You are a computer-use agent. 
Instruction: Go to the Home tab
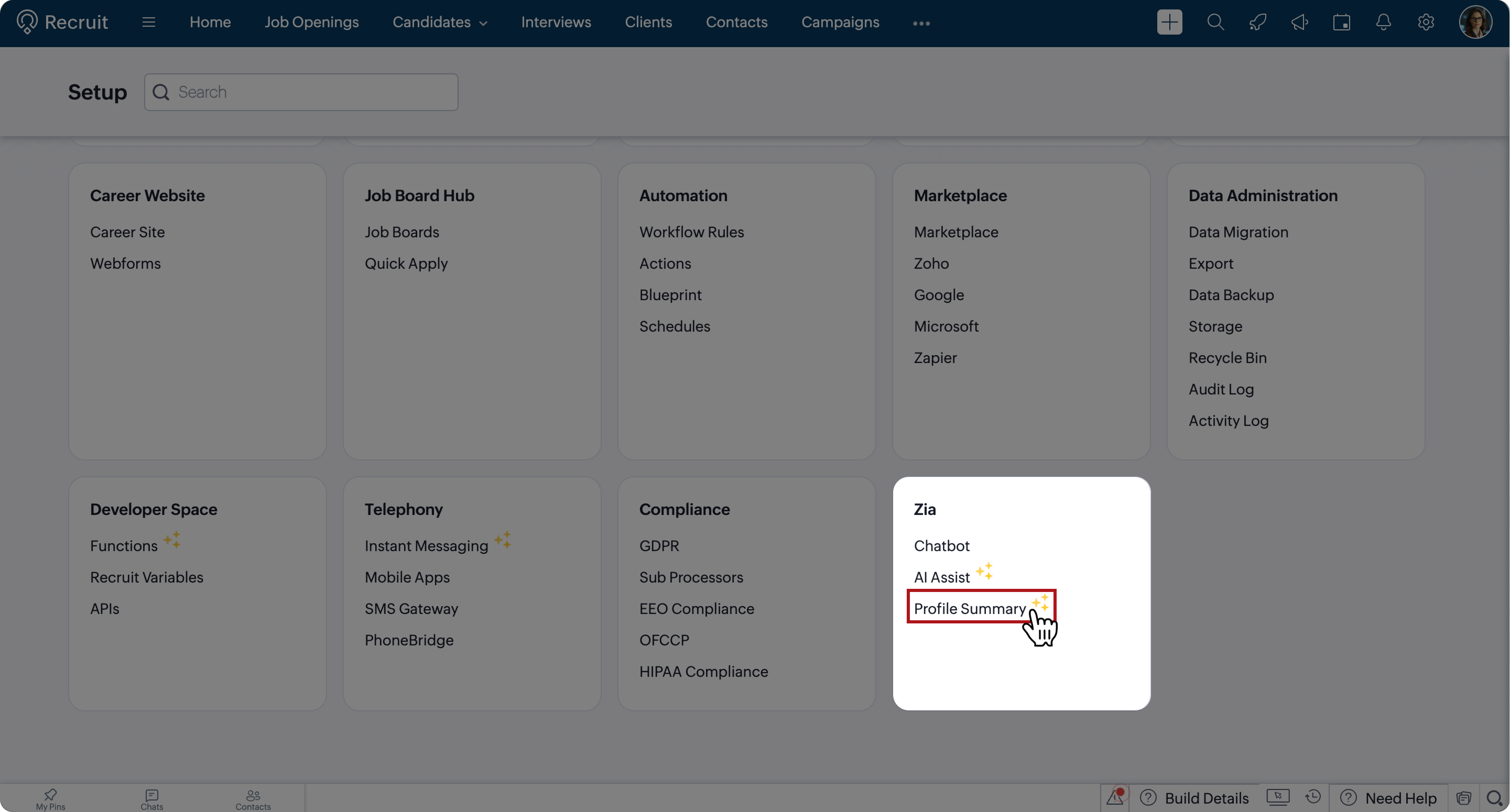(x=210, y=22)
